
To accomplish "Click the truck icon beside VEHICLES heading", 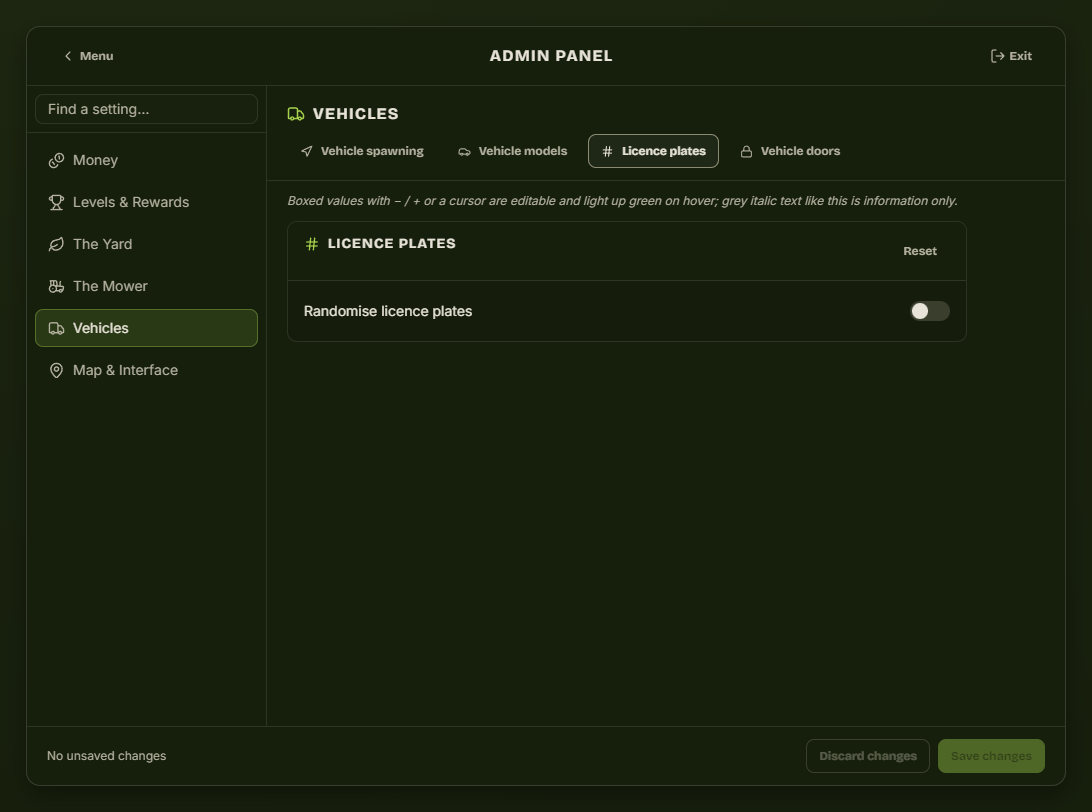I will pos(296,114).
